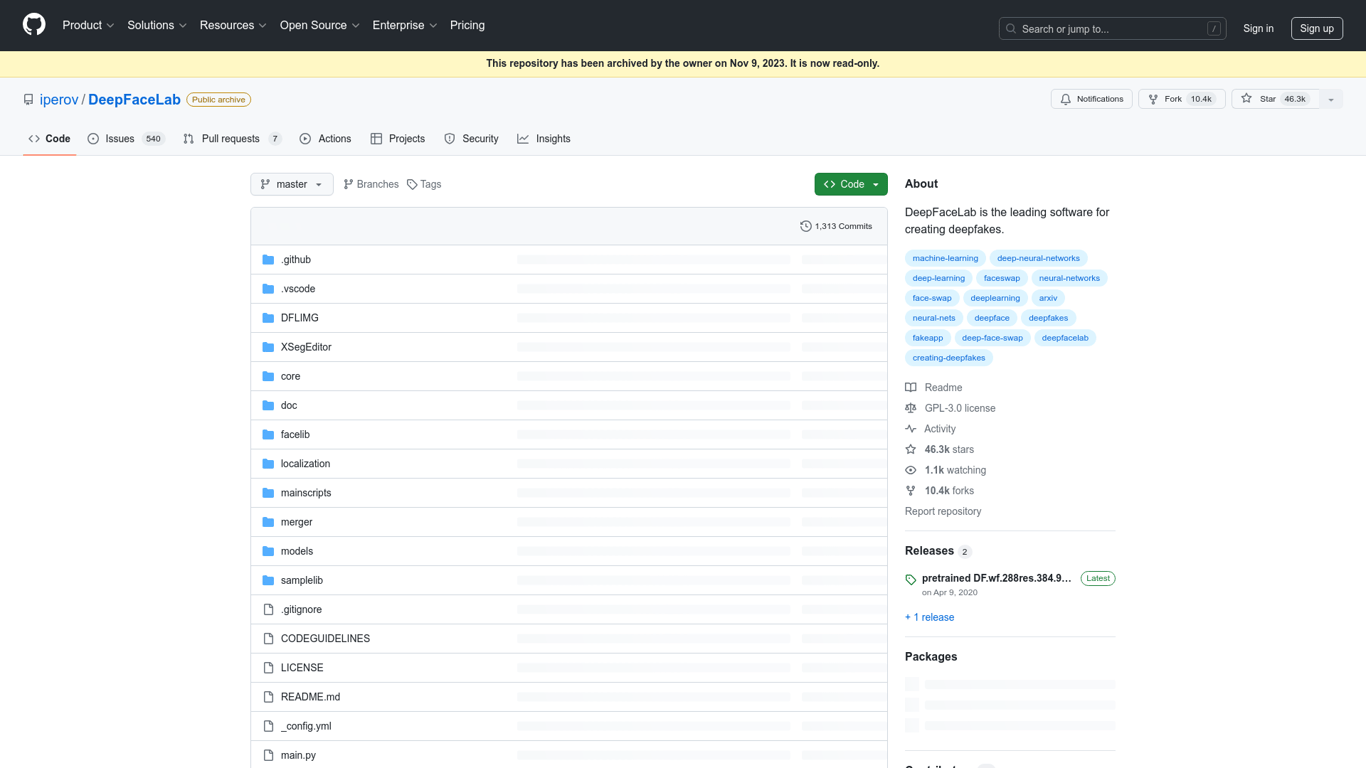Click the Tags tag icon

(412, 184)
